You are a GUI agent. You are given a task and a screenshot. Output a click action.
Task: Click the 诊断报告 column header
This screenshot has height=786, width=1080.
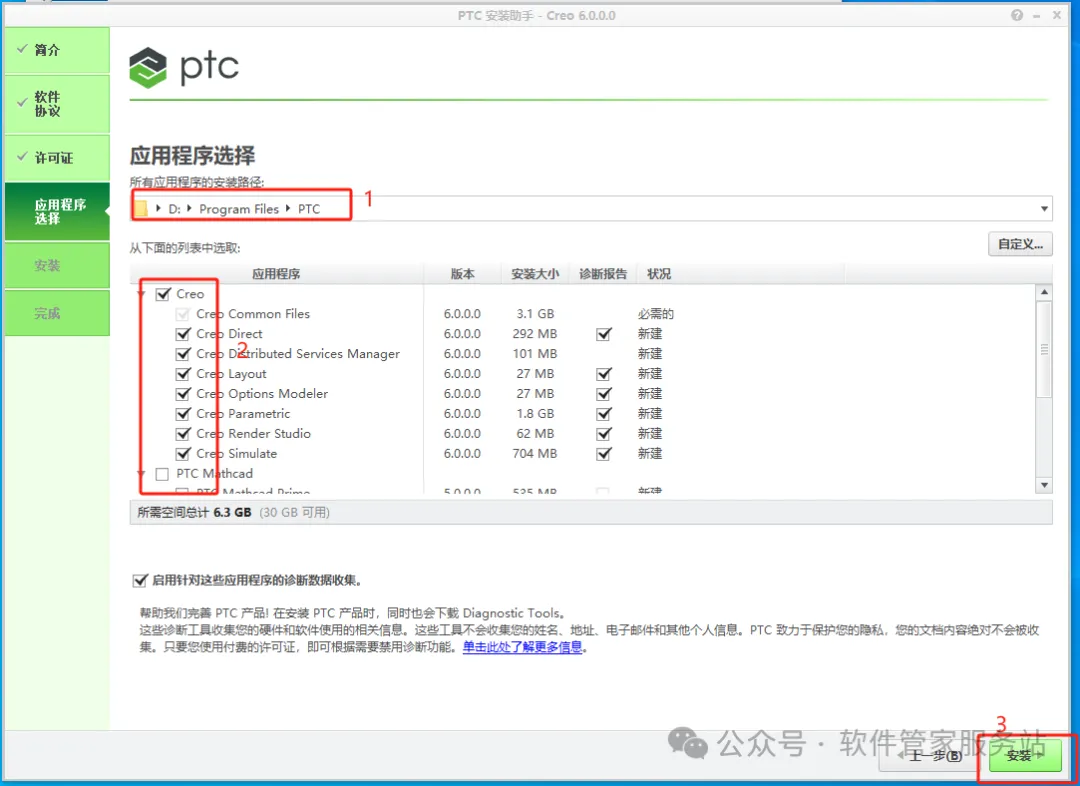coord(603,274)
